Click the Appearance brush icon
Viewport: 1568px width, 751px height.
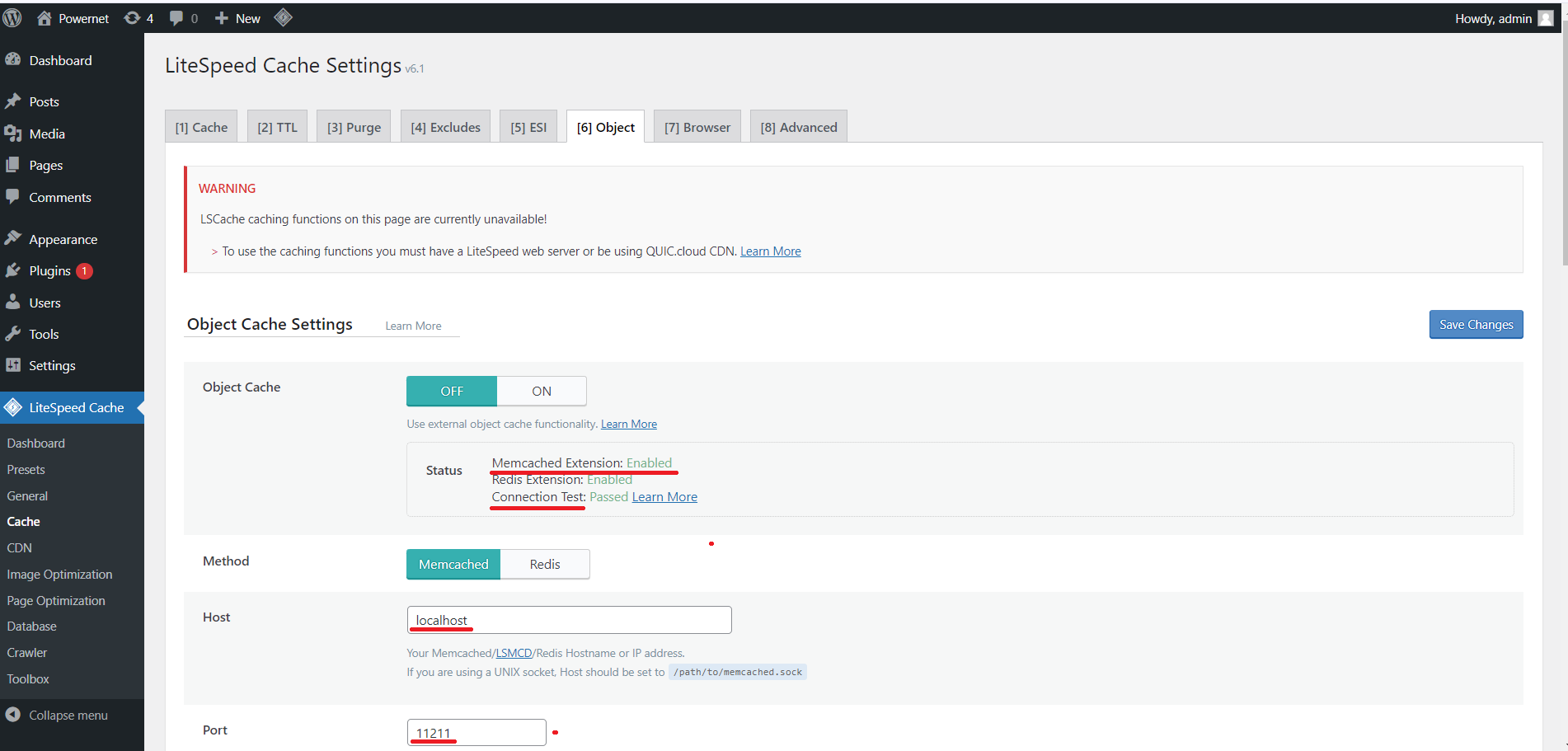click(12, 238)
